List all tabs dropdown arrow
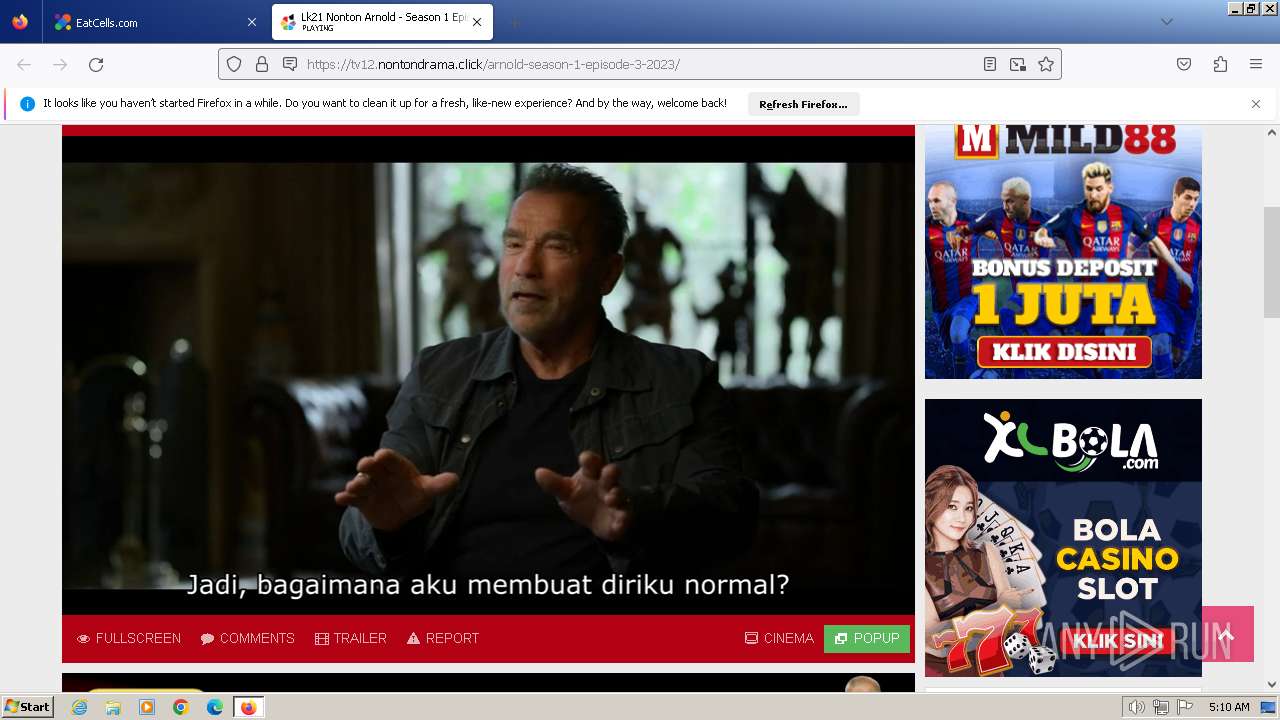Image resolution: width=1280 pixels, height=720 pixels. 1166,22
